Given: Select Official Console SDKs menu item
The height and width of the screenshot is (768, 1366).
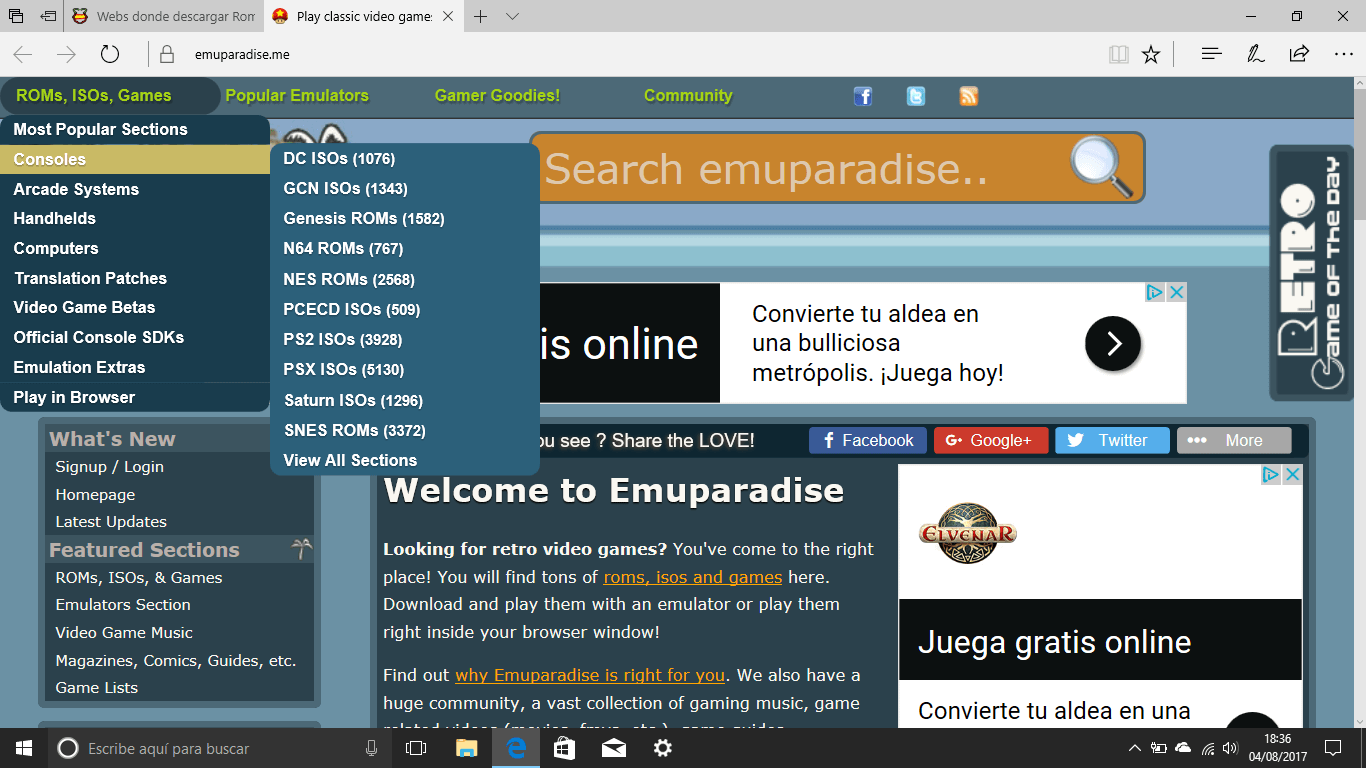Looking at the screenshot, I should (x=135, y=337).
